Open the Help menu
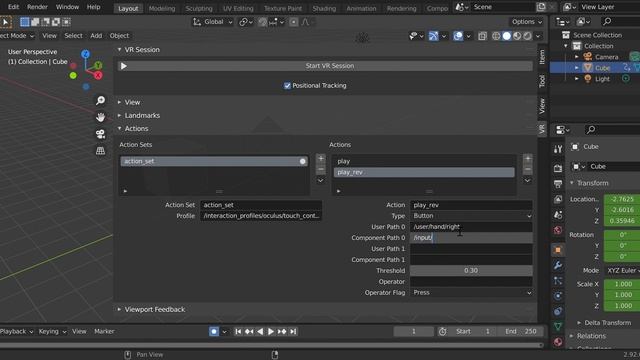This screenshot has height=360, width=640. 93,7
